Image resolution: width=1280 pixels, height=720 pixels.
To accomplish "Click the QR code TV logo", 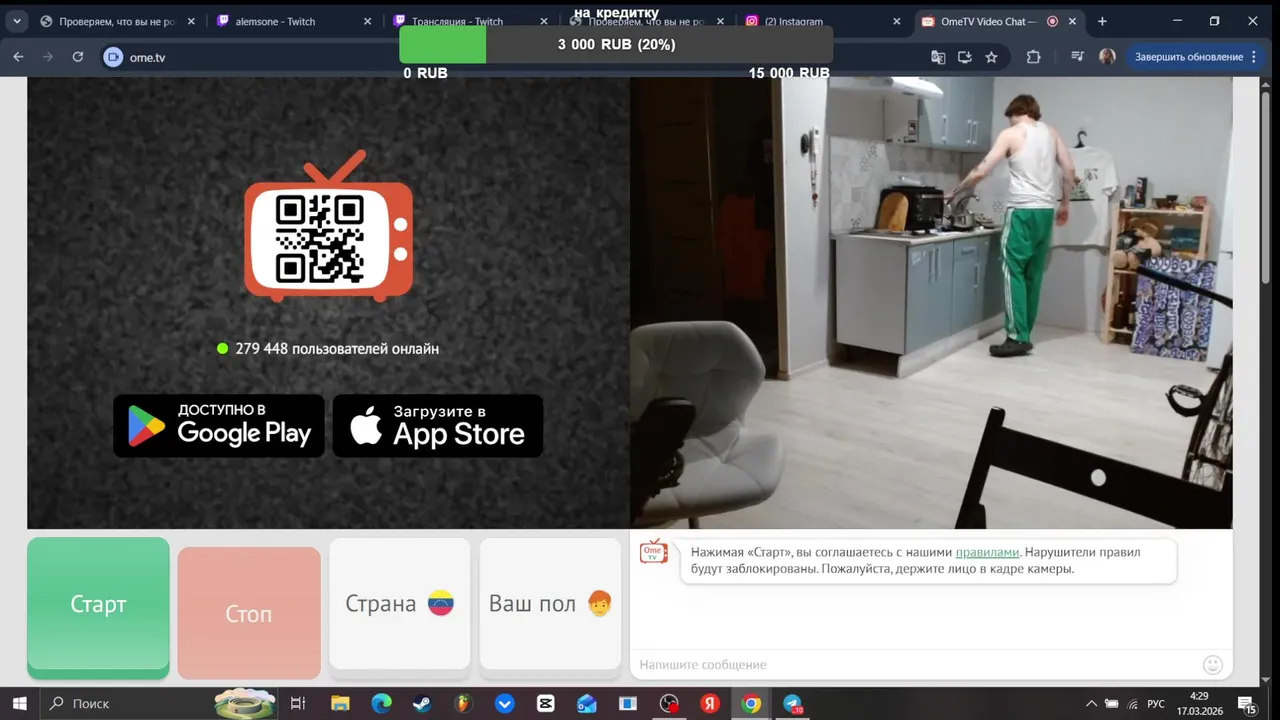I will click(x=328, y=228).
